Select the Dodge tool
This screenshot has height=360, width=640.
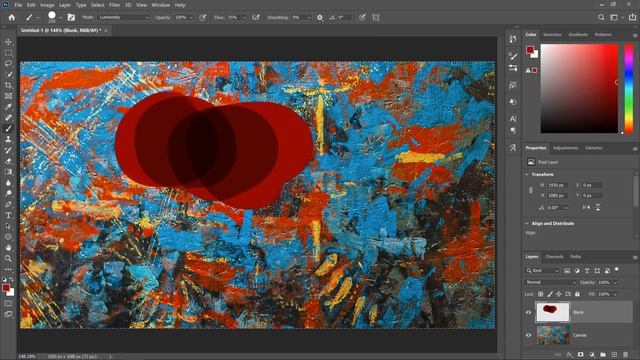coord(8,193)
